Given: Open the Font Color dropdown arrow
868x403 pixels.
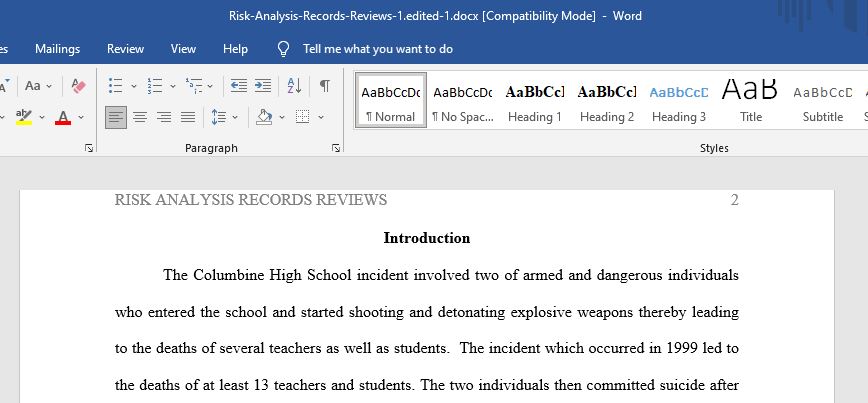Looking at the screenshot, I should tap(81, 117).
